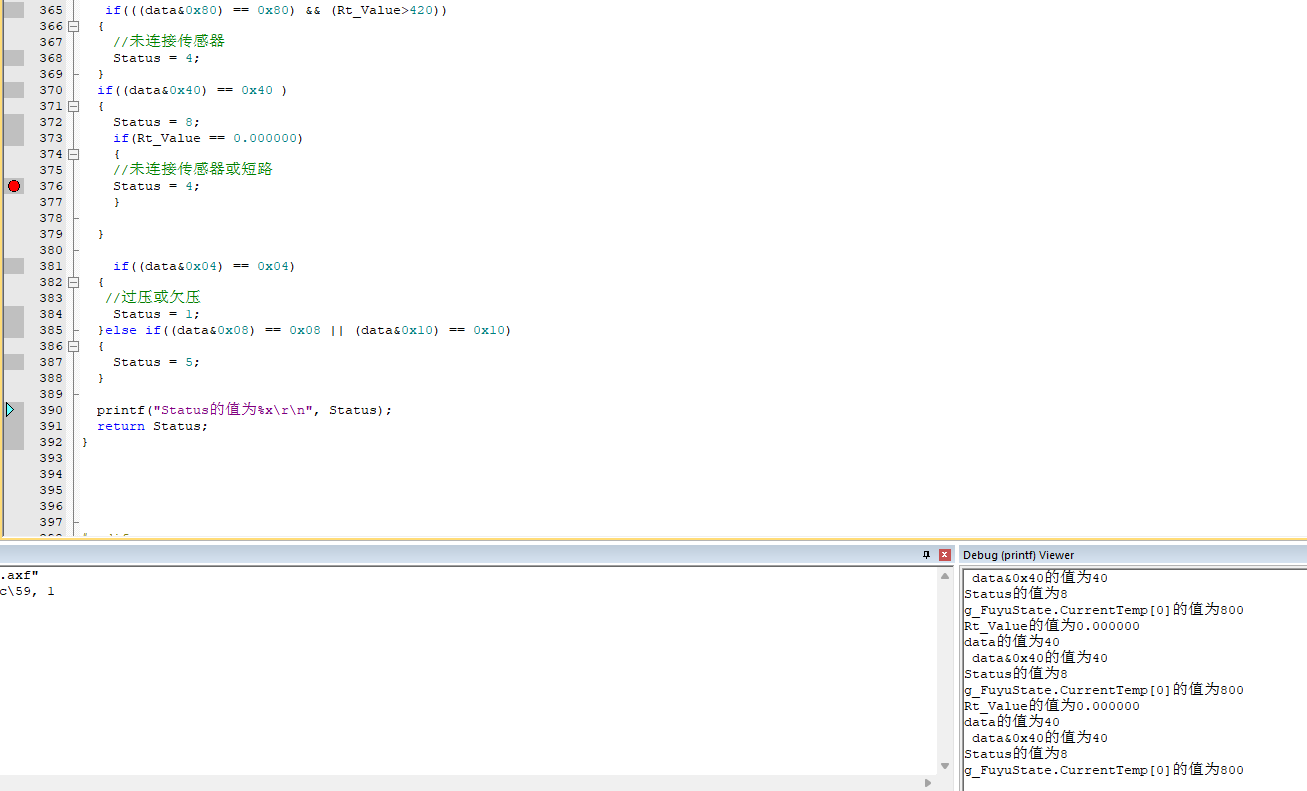This screenshot has height=791, width=1307.
Task: Click the comment '//未连接传感器' on line 367
Action: (x=169, y=42)
